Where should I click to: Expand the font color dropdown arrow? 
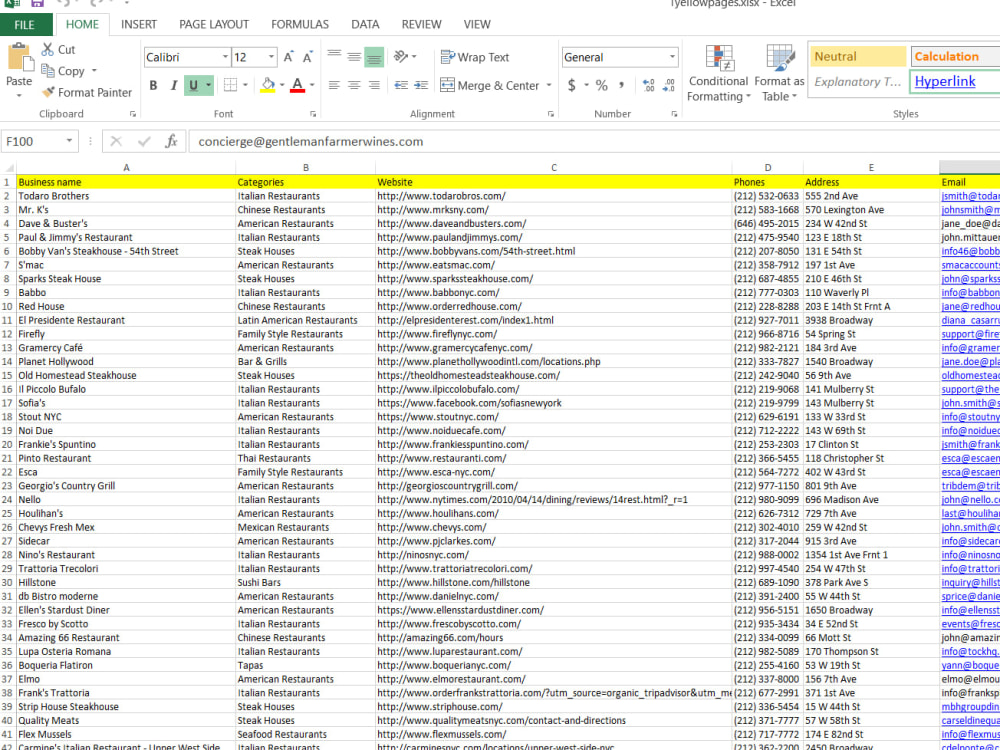(312, 85)
